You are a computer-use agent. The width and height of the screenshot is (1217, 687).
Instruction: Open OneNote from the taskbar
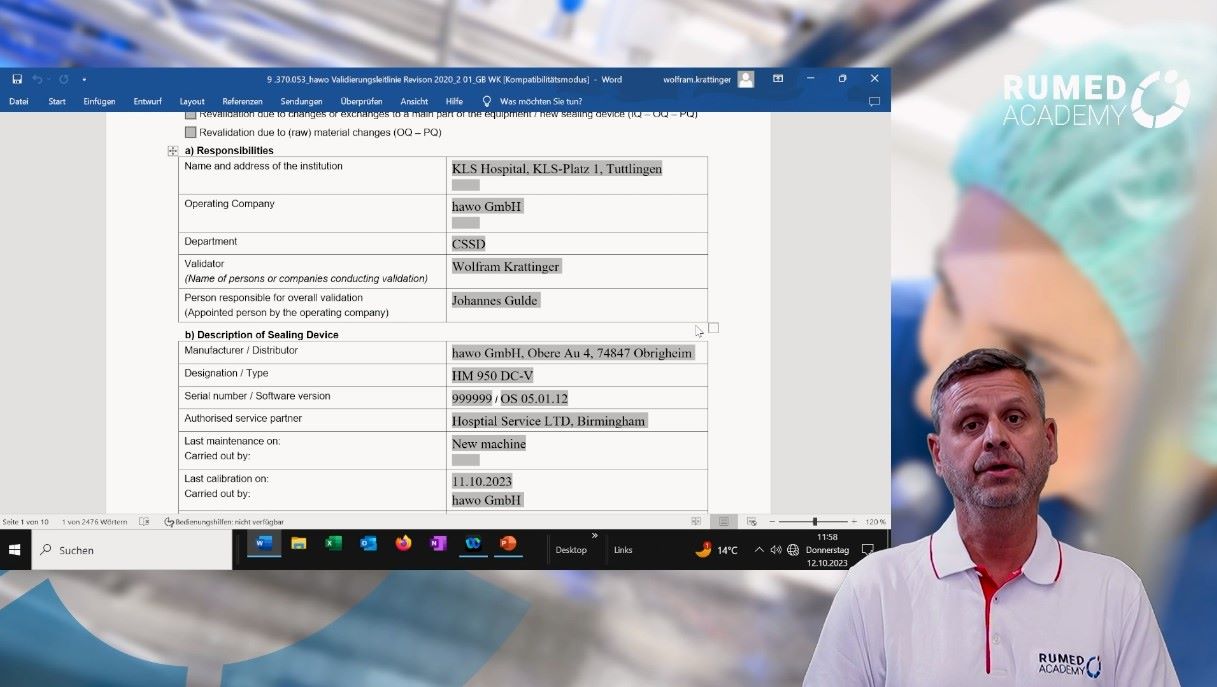pos(438,544)
